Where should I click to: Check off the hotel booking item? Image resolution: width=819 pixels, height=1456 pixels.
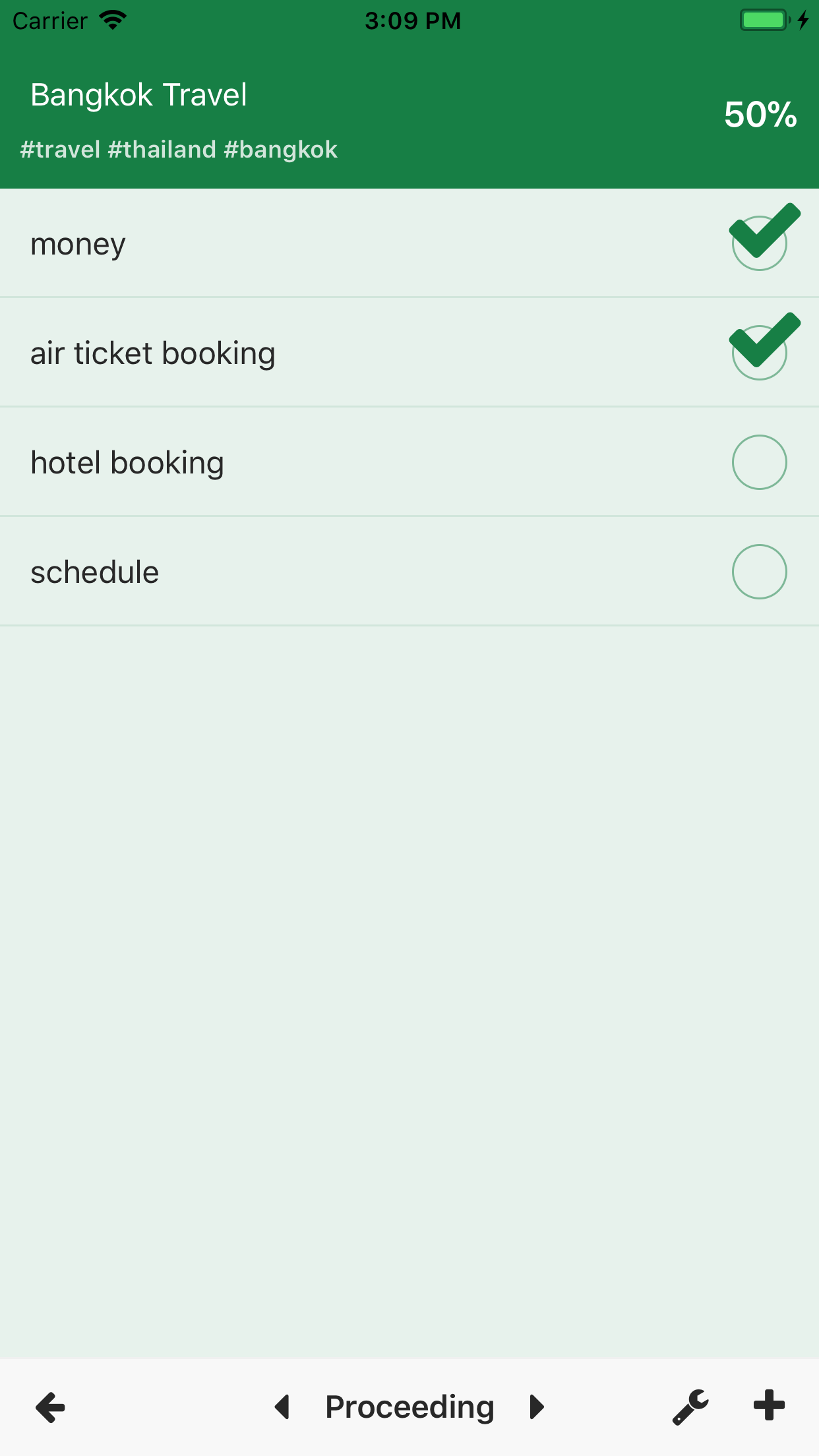(x=760, y=462)
